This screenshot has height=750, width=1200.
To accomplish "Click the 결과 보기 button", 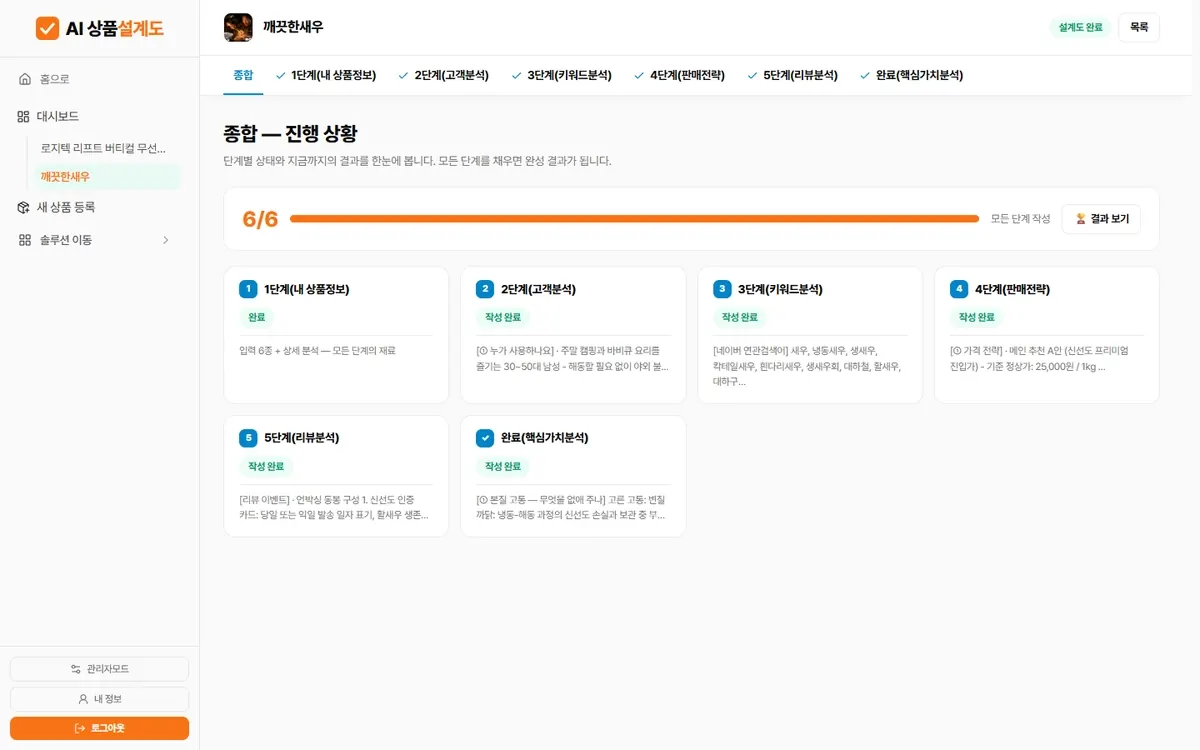I will (1101, 218).
